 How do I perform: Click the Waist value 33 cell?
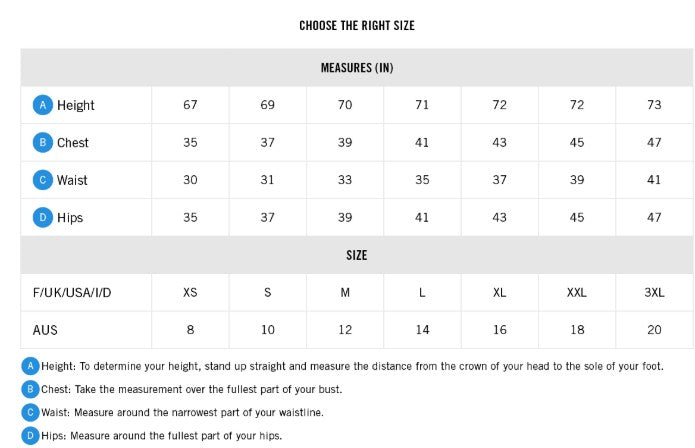(x=345, y=180)
